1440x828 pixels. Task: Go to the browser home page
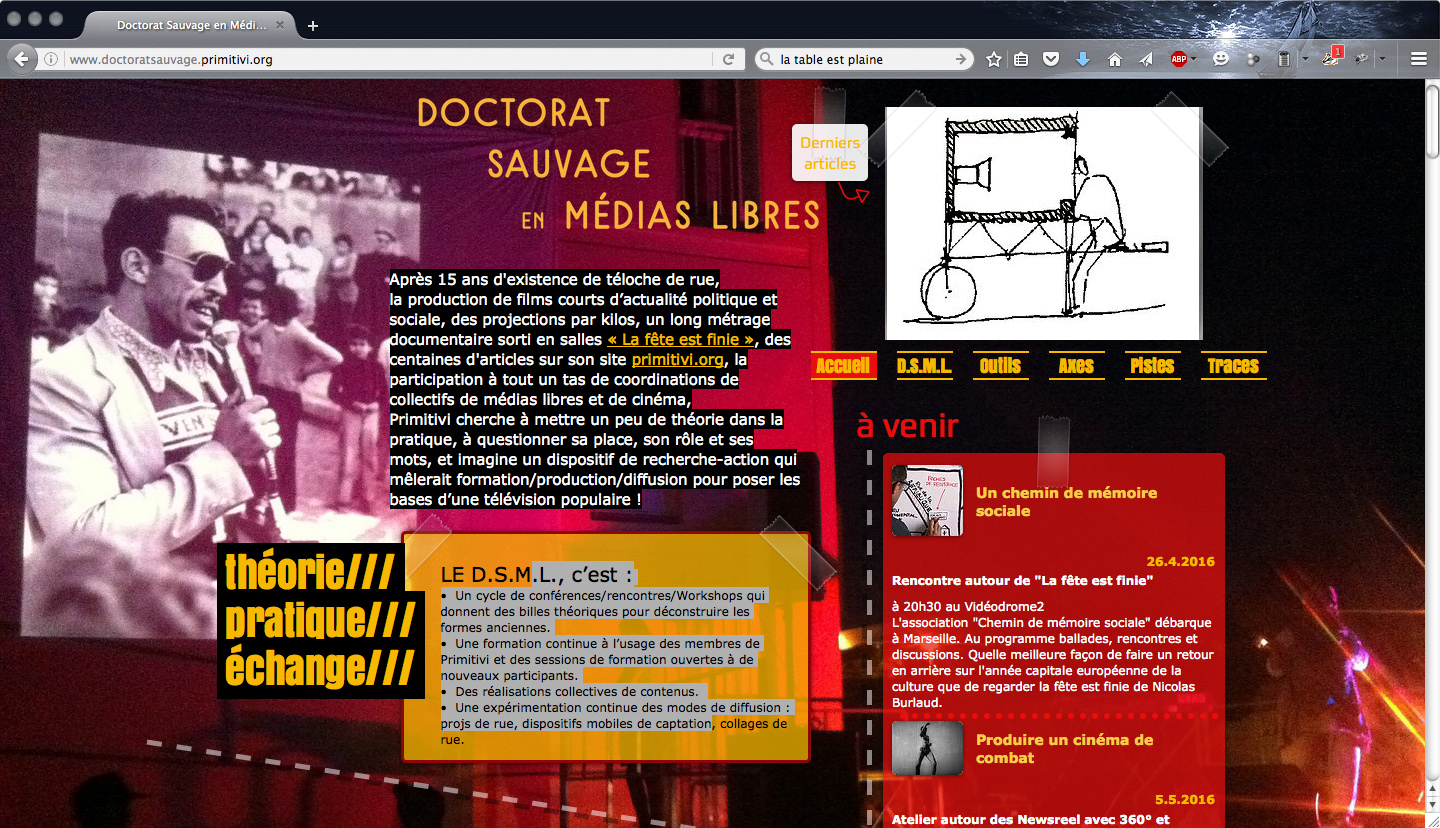[1114, 59]
